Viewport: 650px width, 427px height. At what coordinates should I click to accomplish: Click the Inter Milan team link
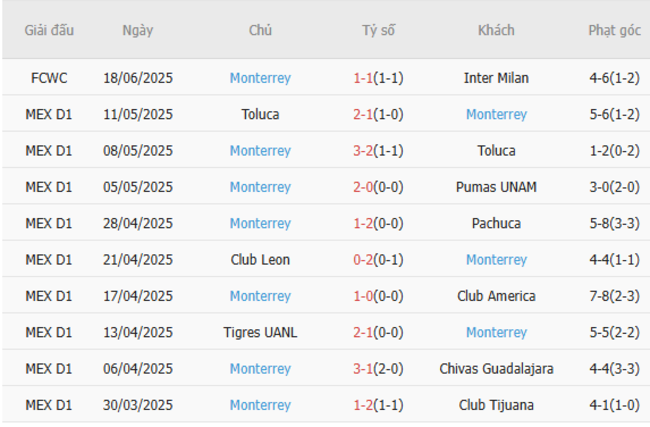(x=496, y=78)
